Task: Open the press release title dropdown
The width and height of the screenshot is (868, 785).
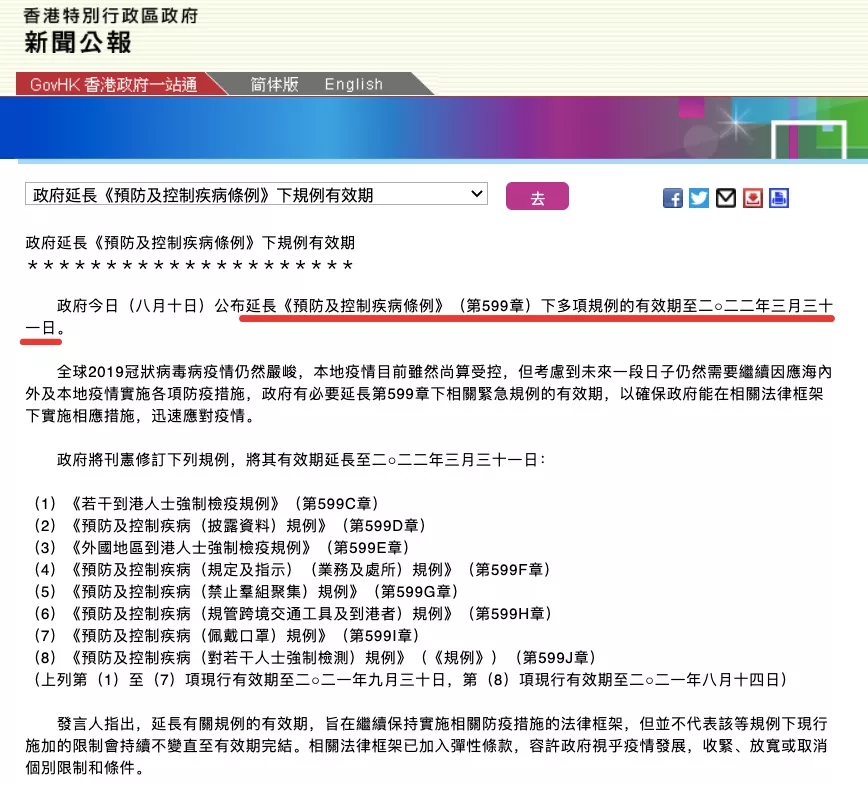Action: [x=256, y=194]
